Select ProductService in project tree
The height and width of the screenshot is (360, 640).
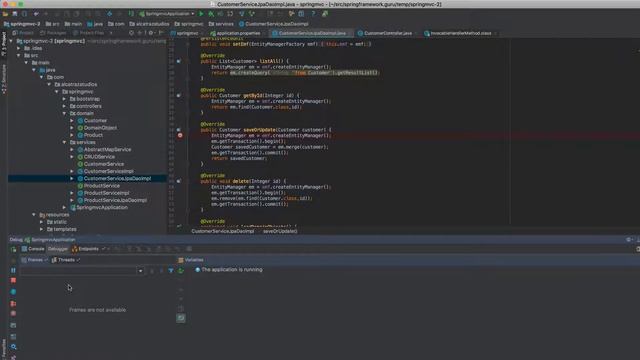(102, 186)
